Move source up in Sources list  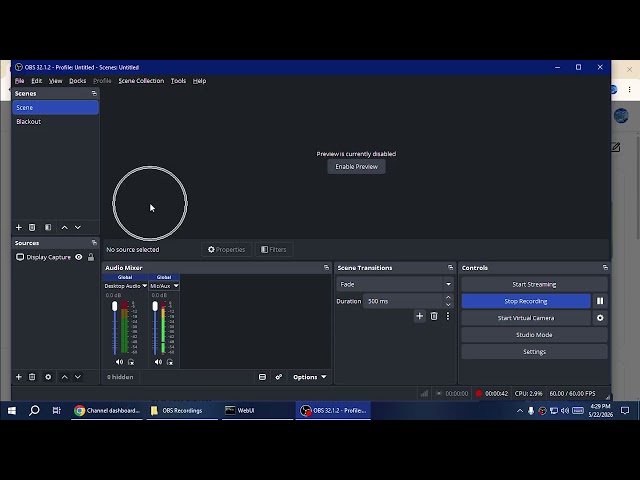click(64, 377)
